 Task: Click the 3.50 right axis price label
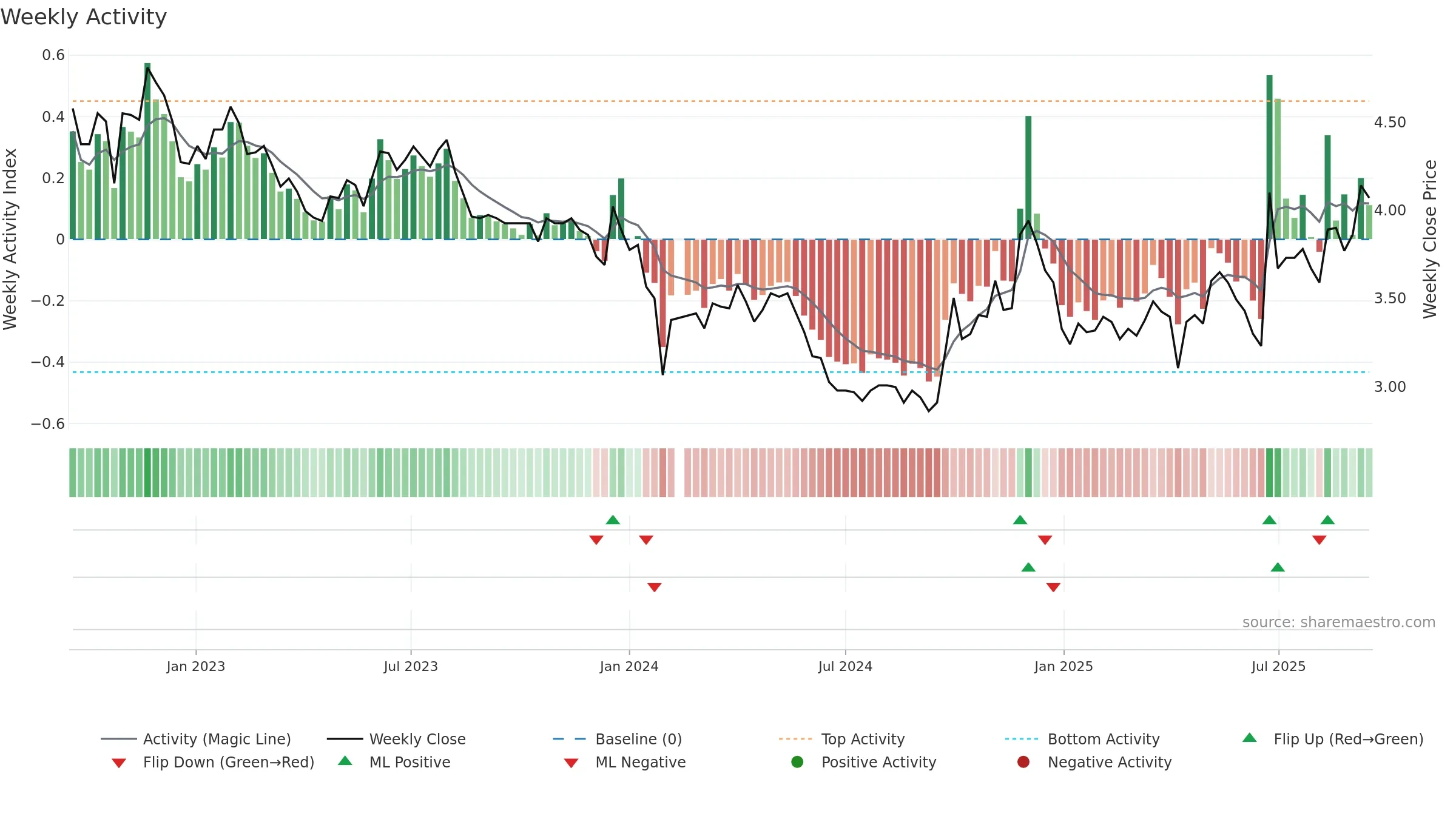(1390, 298)
